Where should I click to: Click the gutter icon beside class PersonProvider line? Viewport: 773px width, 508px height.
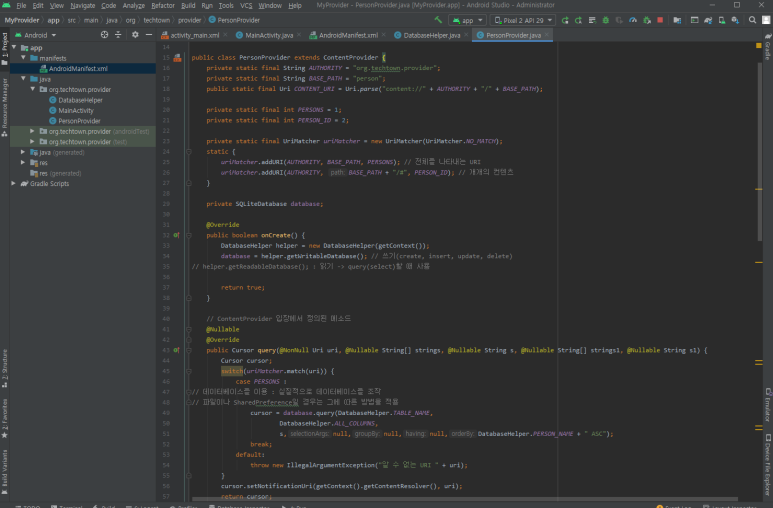tap(177, 58)
